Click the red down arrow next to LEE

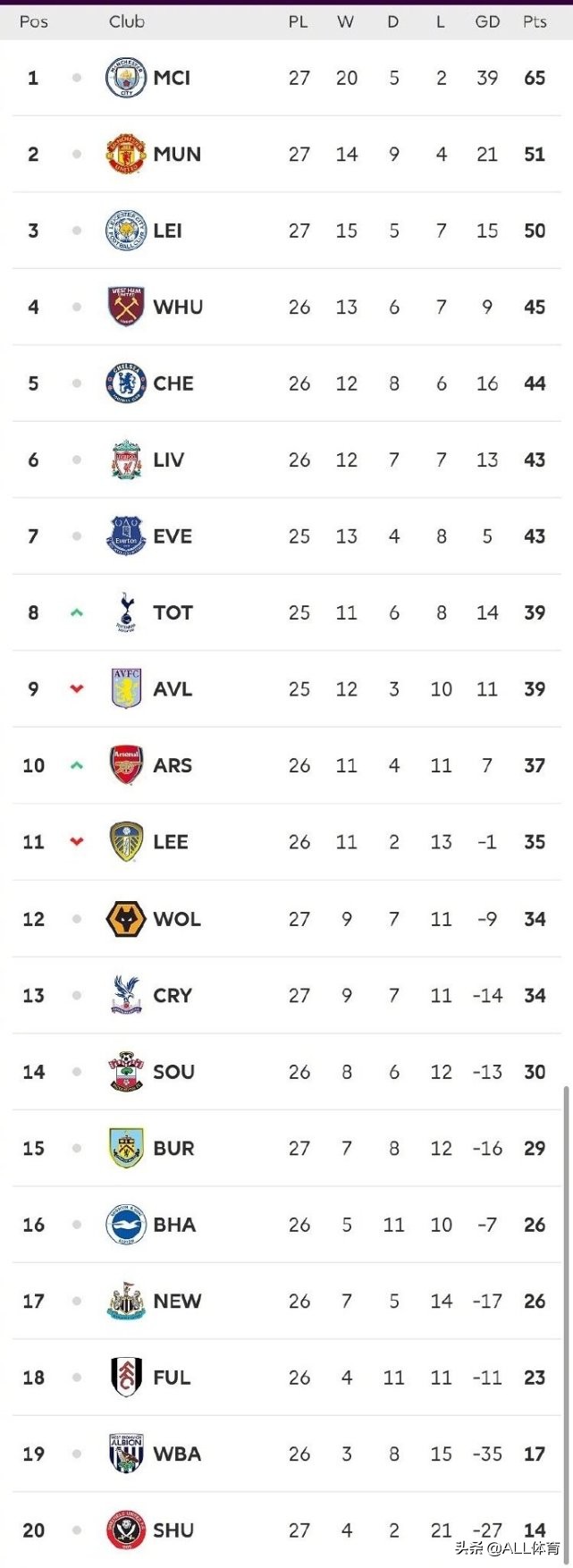[x=77, y=842]
